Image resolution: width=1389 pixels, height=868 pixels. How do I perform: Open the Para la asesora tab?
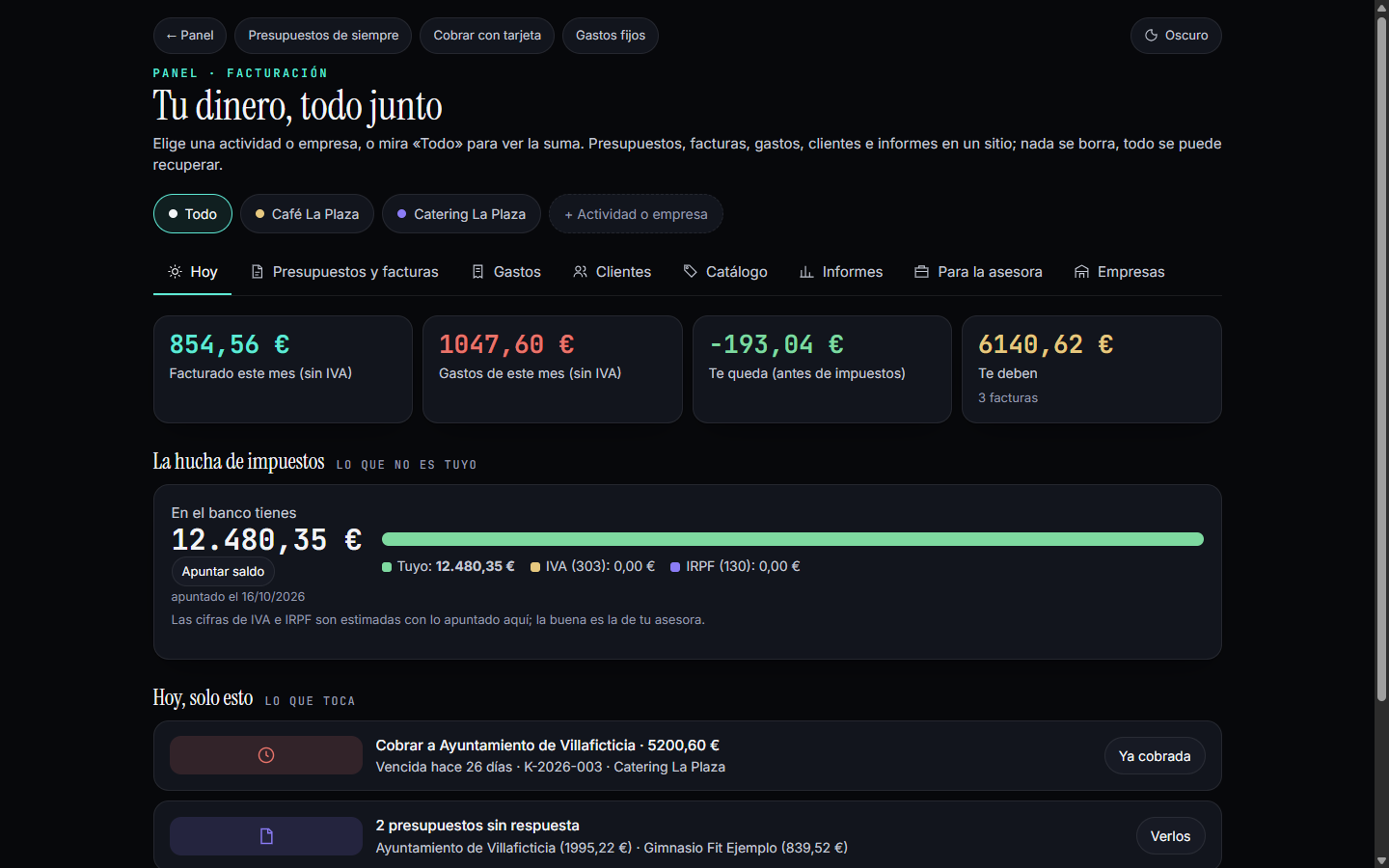coord(979,272)
